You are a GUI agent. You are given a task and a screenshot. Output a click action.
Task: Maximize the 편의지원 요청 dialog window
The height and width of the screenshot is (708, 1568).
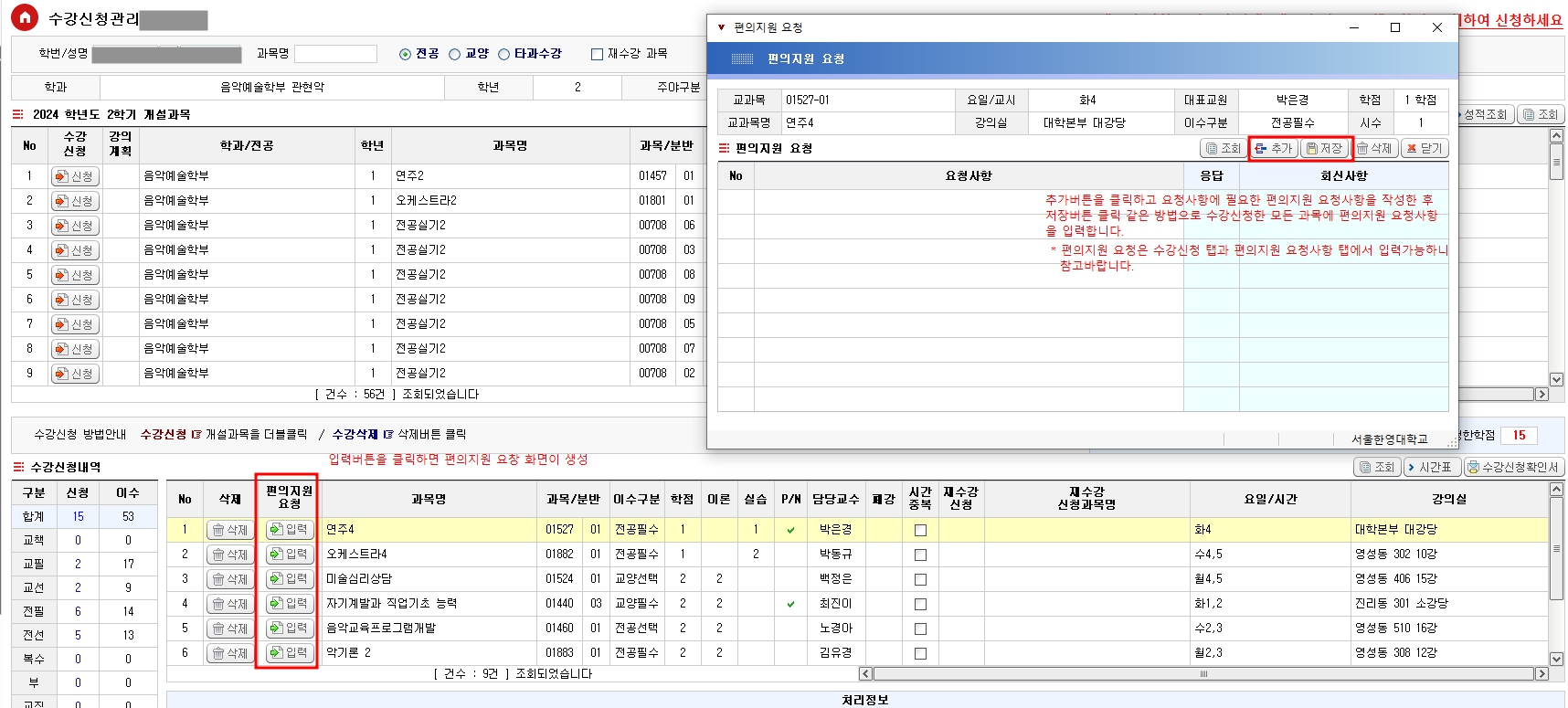click(x=1395, y=27)
